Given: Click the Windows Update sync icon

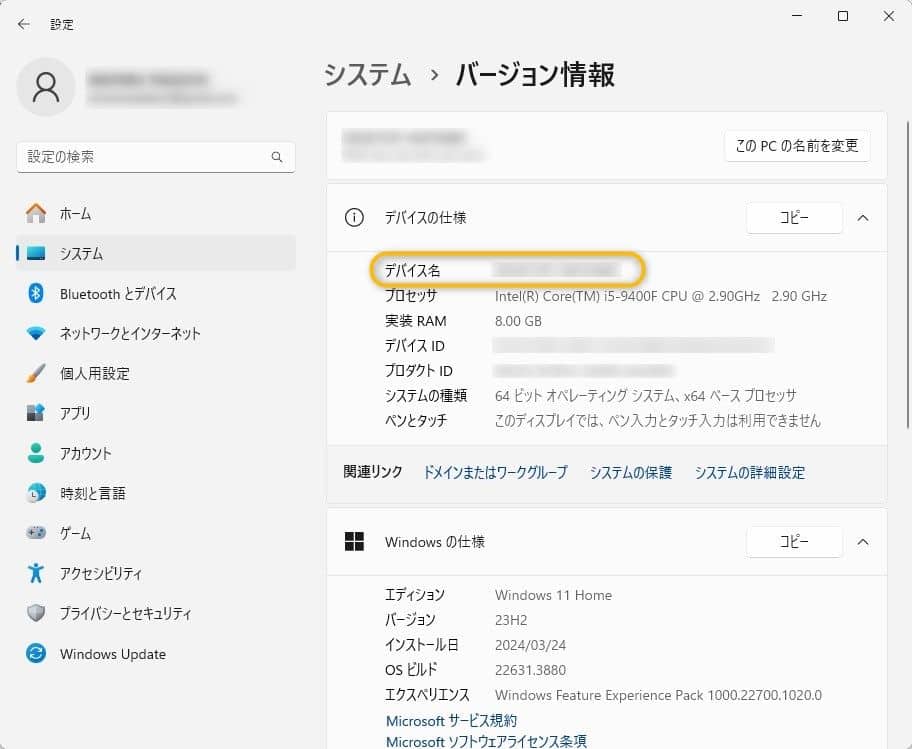Looking at the screenshot, I should [x=35, y=654].
